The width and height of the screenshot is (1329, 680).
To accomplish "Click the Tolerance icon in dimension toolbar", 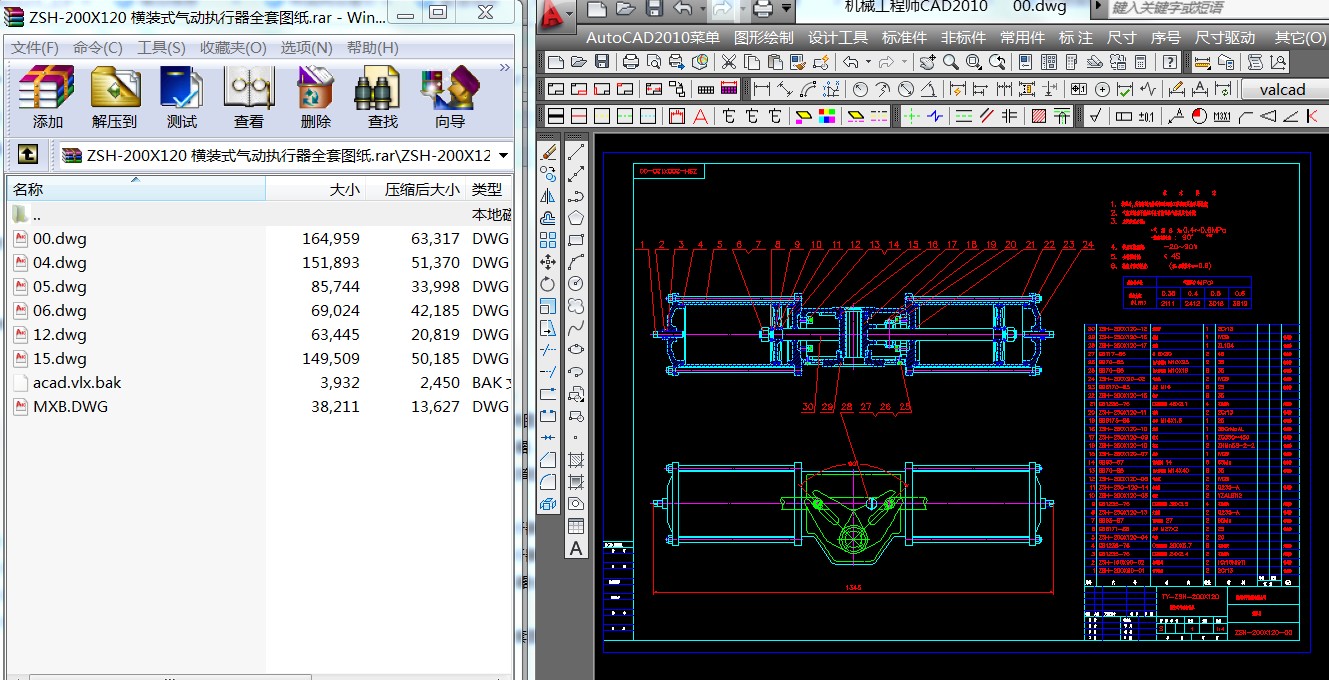I will point(1078,89).
